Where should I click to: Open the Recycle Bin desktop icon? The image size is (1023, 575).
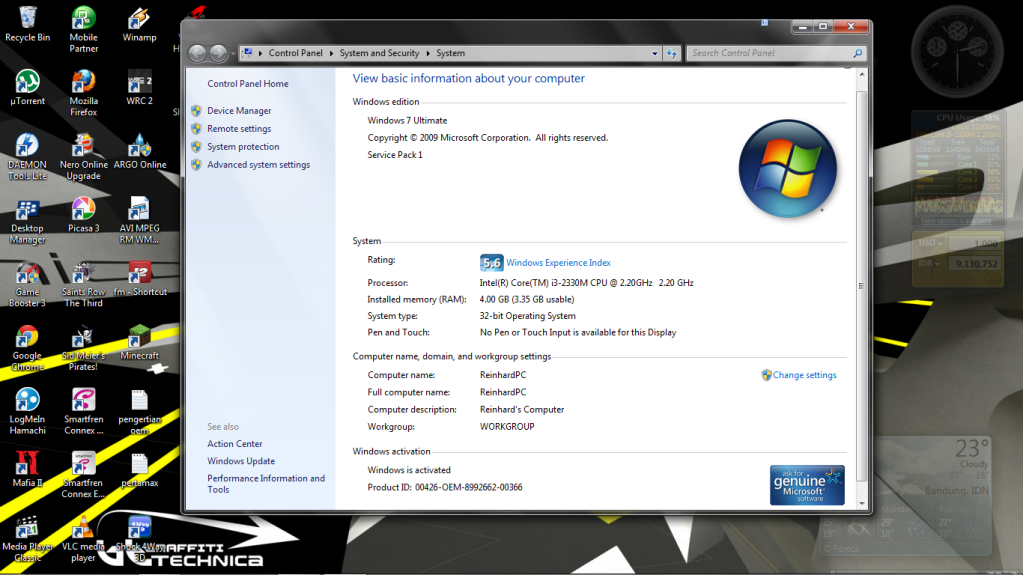pyautogui.click(x=27, y=23)
